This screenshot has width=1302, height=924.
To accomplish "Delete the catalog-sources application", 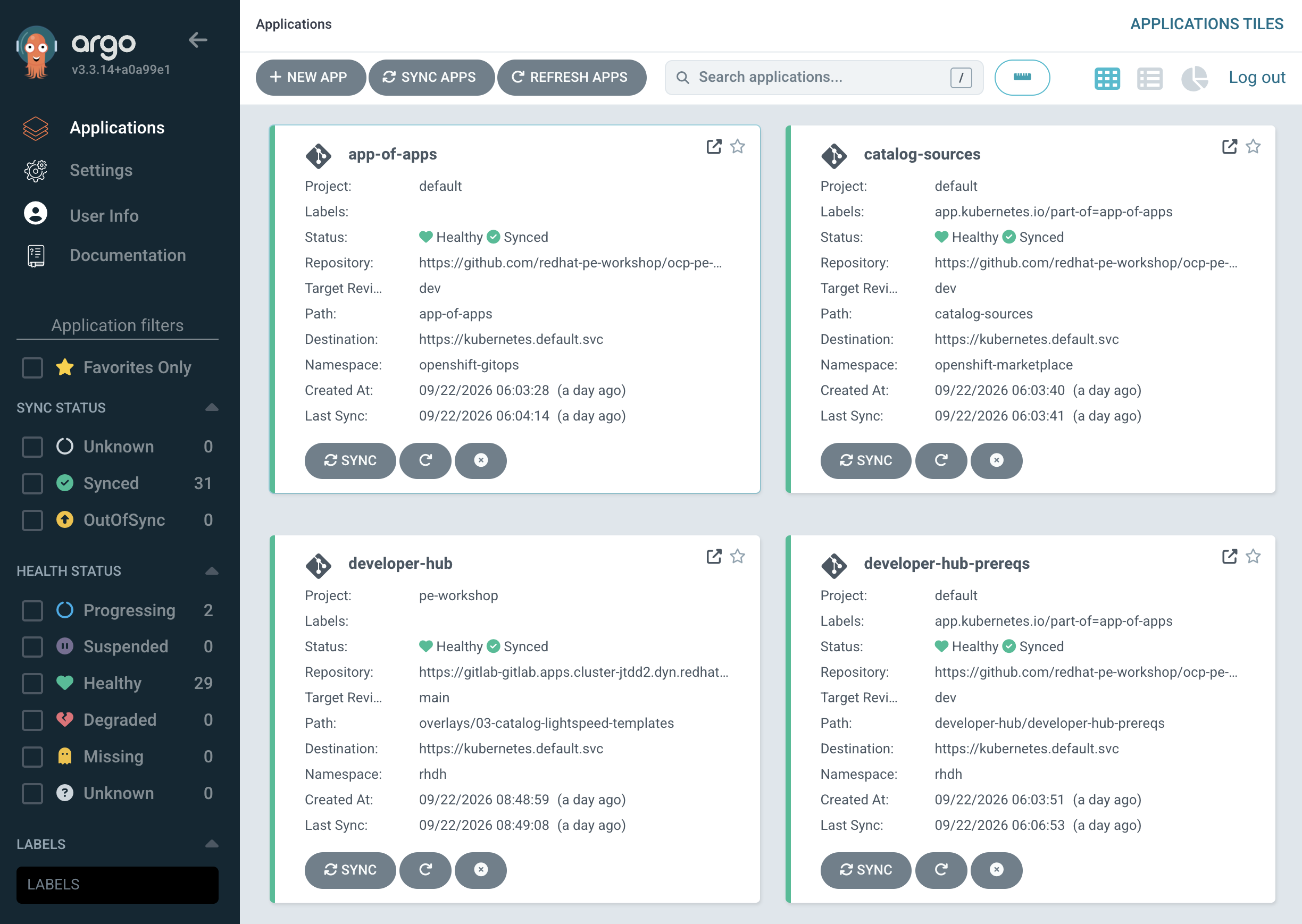I will click(x=996, y=460).
